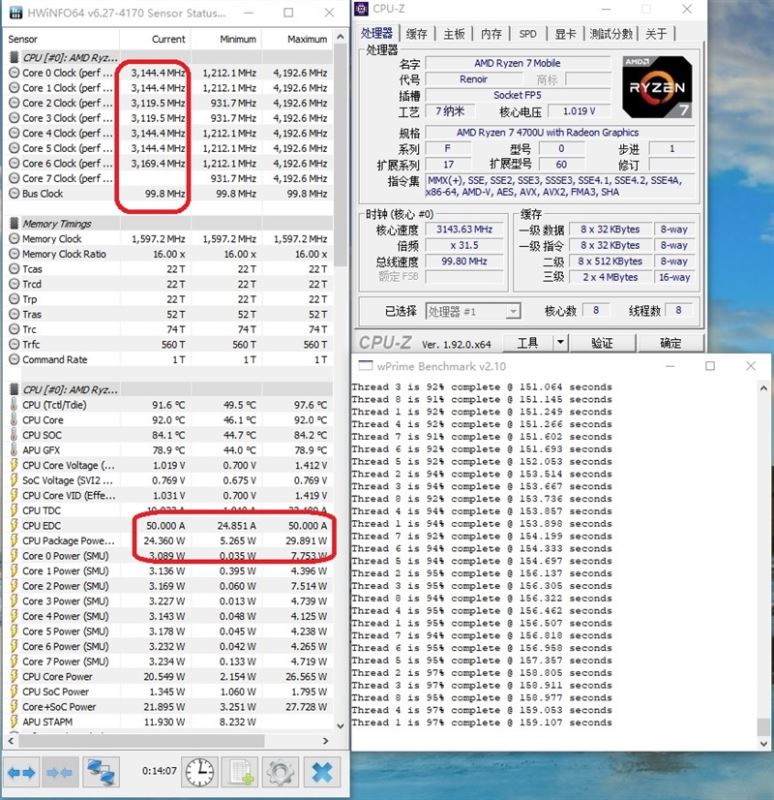Click the Maximum column header in HWiNFO
Viewport: 774px width, 800px height.
(x=297, y=39)
